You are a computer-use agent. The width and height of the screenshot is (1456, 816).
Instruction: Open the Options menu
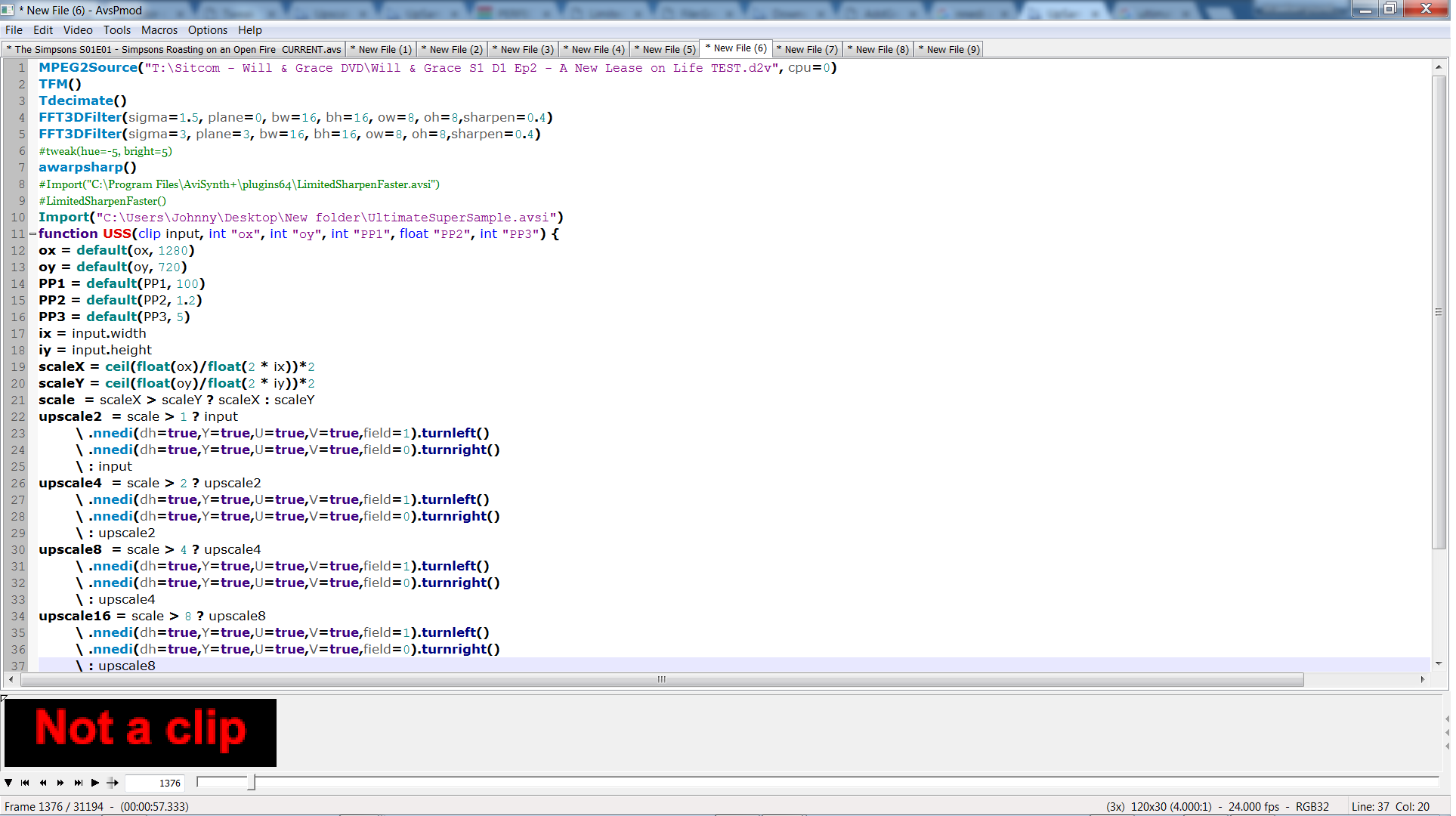pos(207,30)
